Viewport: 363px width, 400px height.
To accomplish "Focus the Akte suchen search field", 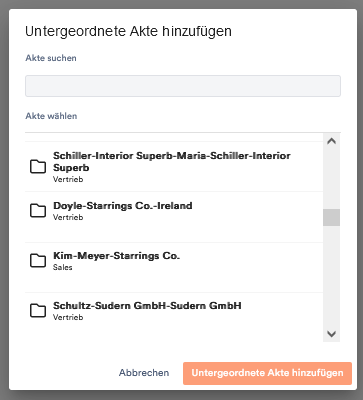I will (183, 86).
